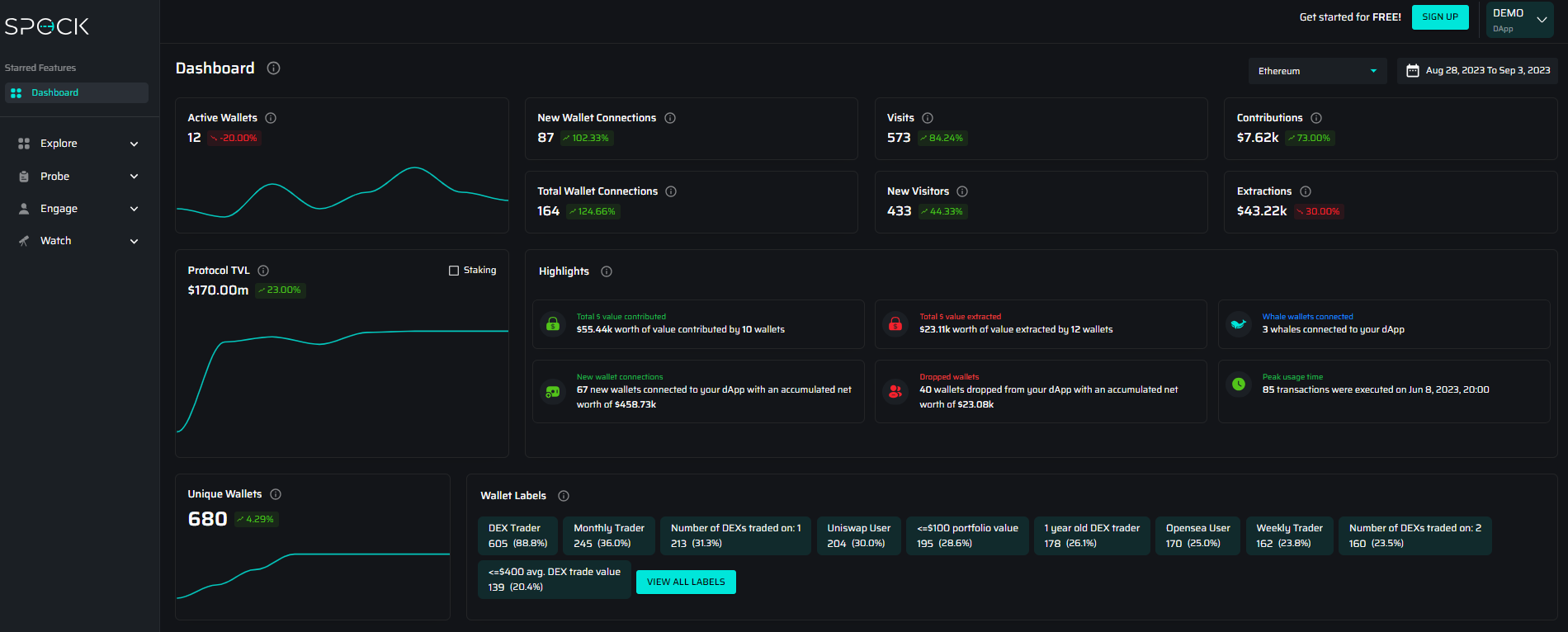Enable the Staking checkbox
The width and height of the screenshot is (1568, 632).
[454, 271]
